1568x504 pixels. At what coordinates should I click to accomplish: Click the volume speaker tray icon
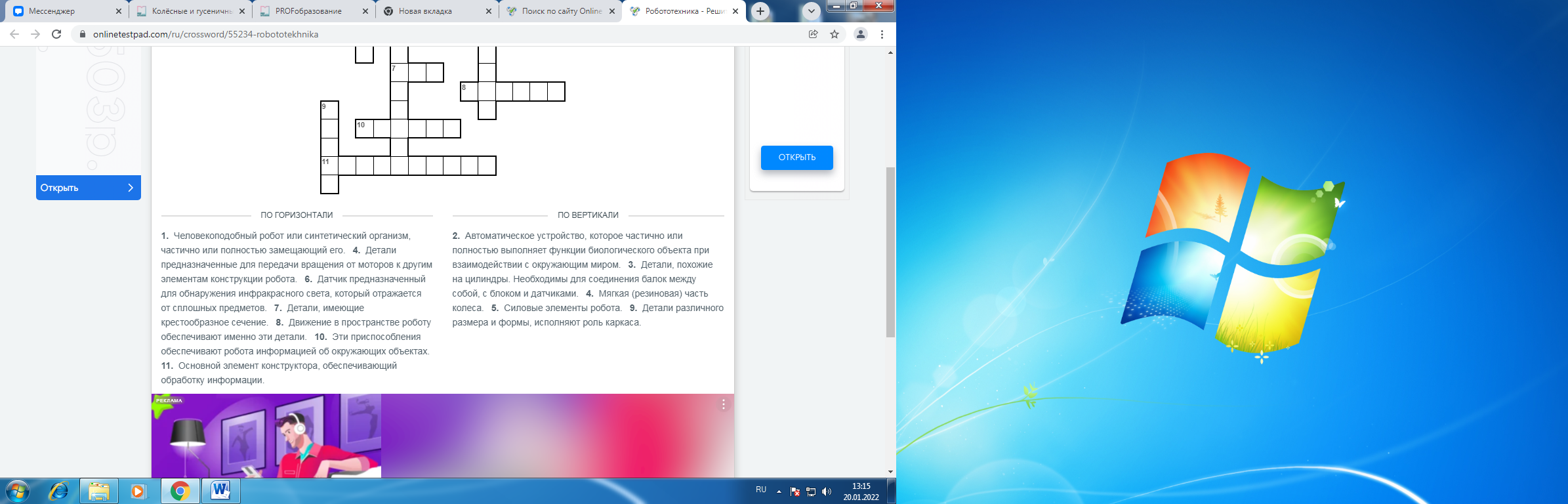827,491
